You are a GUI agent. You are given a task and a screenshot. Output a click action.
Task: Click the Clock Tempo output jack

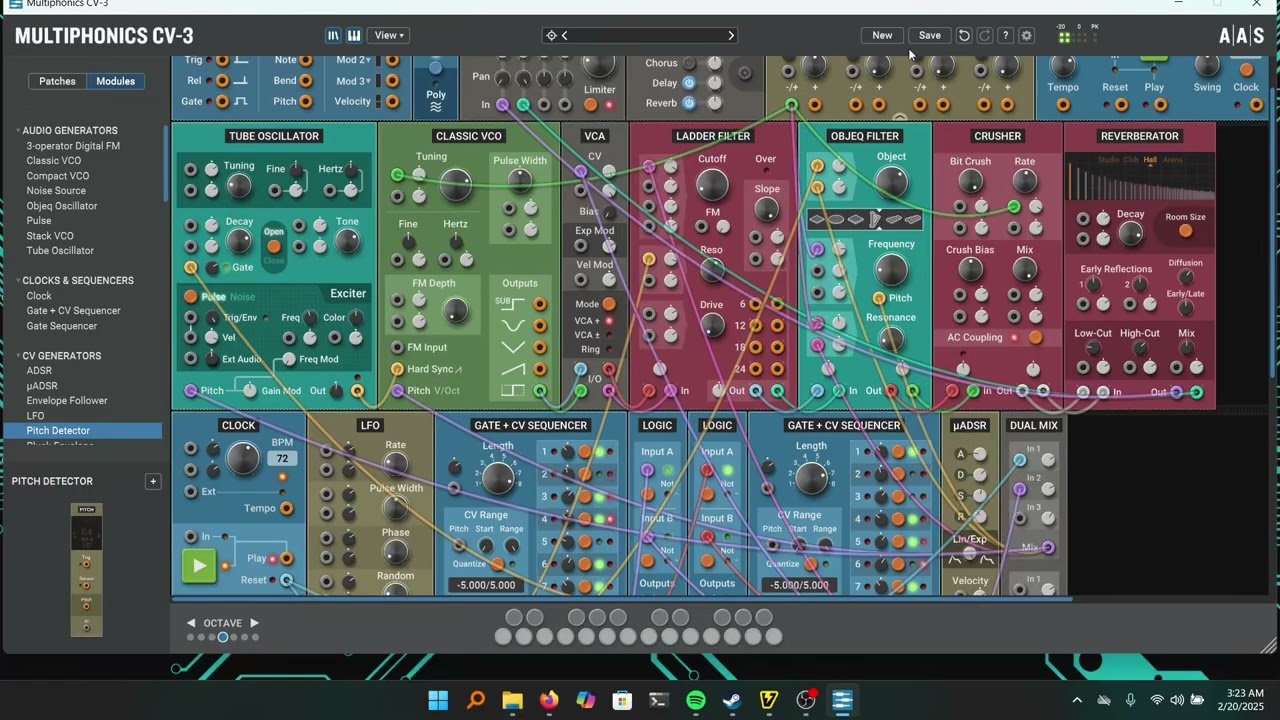click(286, 508)
